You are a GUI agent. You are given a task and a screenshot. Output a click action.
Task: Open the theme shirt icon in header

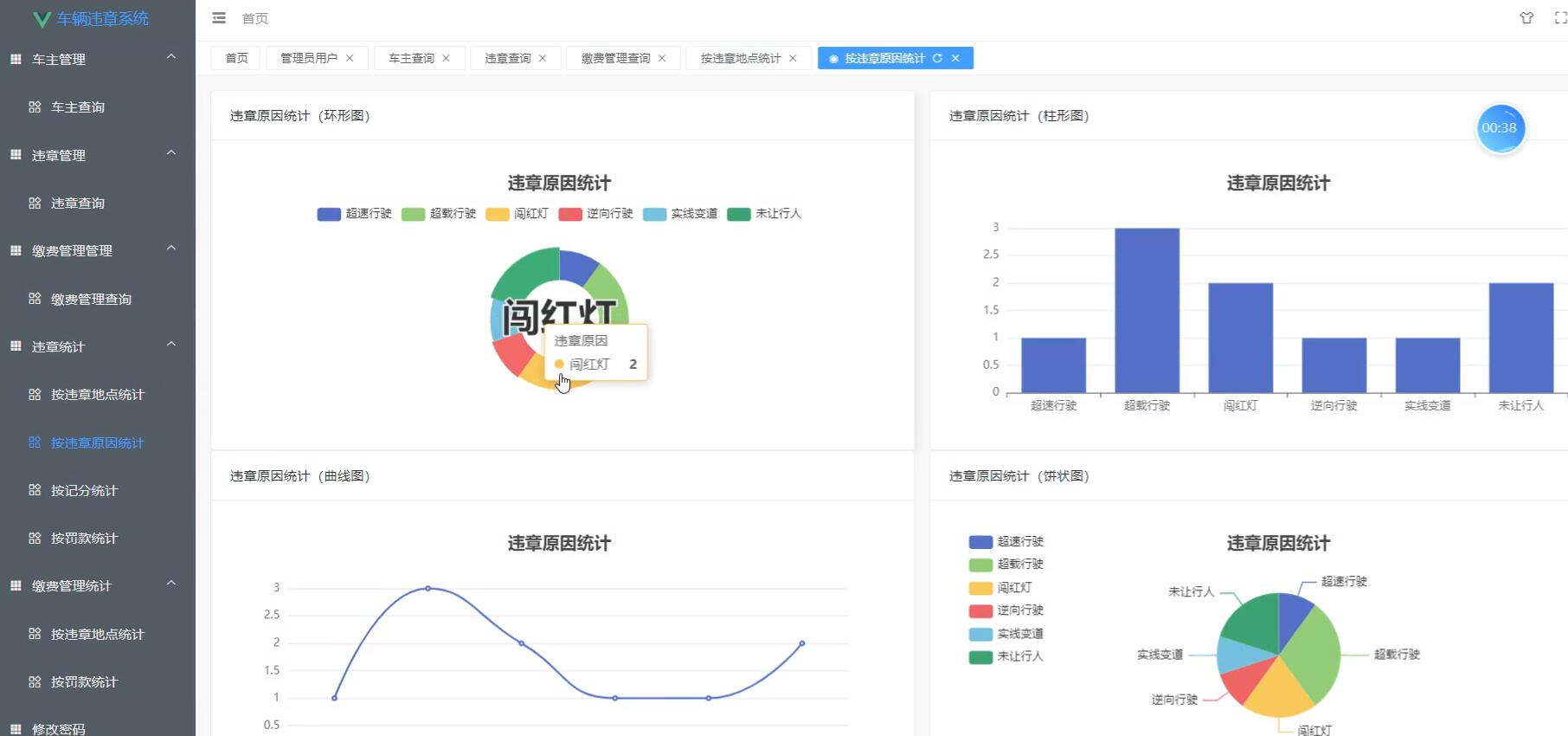[1526, 18]
